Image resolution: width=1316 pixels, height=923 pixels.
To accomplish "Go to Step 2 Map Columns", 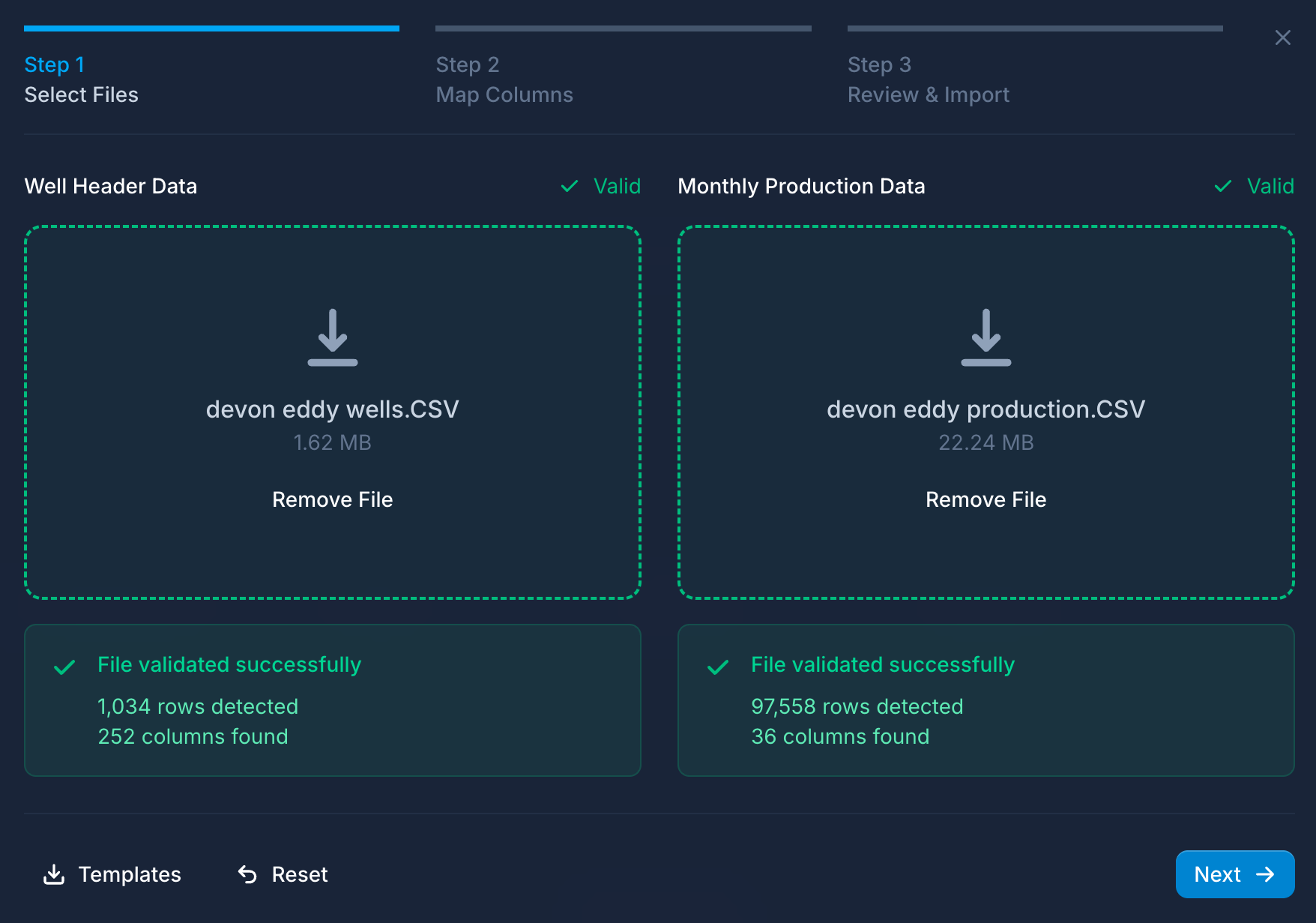I will tap(504, 79).
